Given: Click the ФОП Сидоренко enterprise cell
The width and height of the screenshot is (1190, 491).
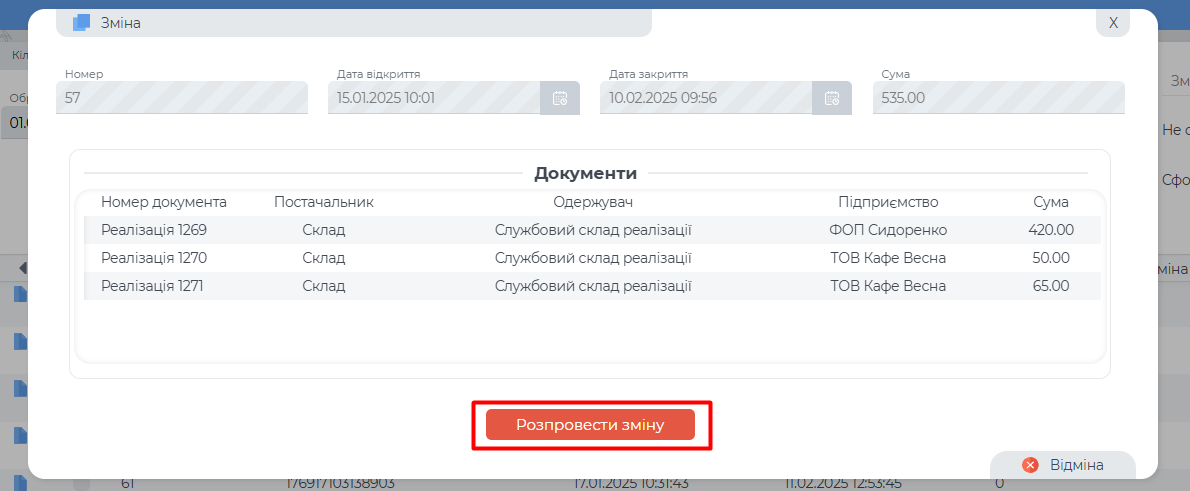Looking at the screenshot, I should pyautogui.click(x=888, y=230).
